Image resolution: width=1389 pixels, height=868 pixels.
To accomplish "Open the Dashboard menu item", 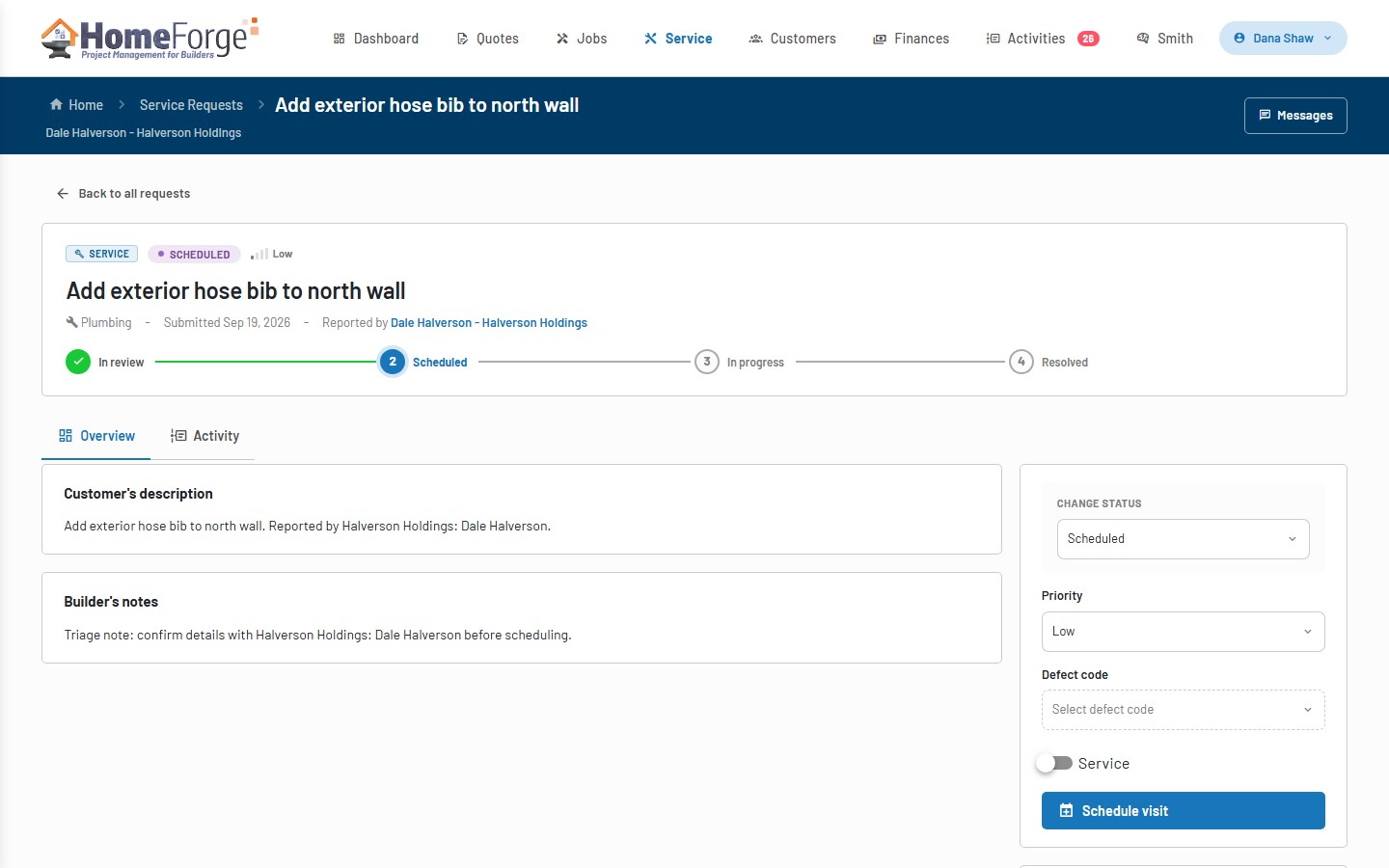I will [376, 39].
